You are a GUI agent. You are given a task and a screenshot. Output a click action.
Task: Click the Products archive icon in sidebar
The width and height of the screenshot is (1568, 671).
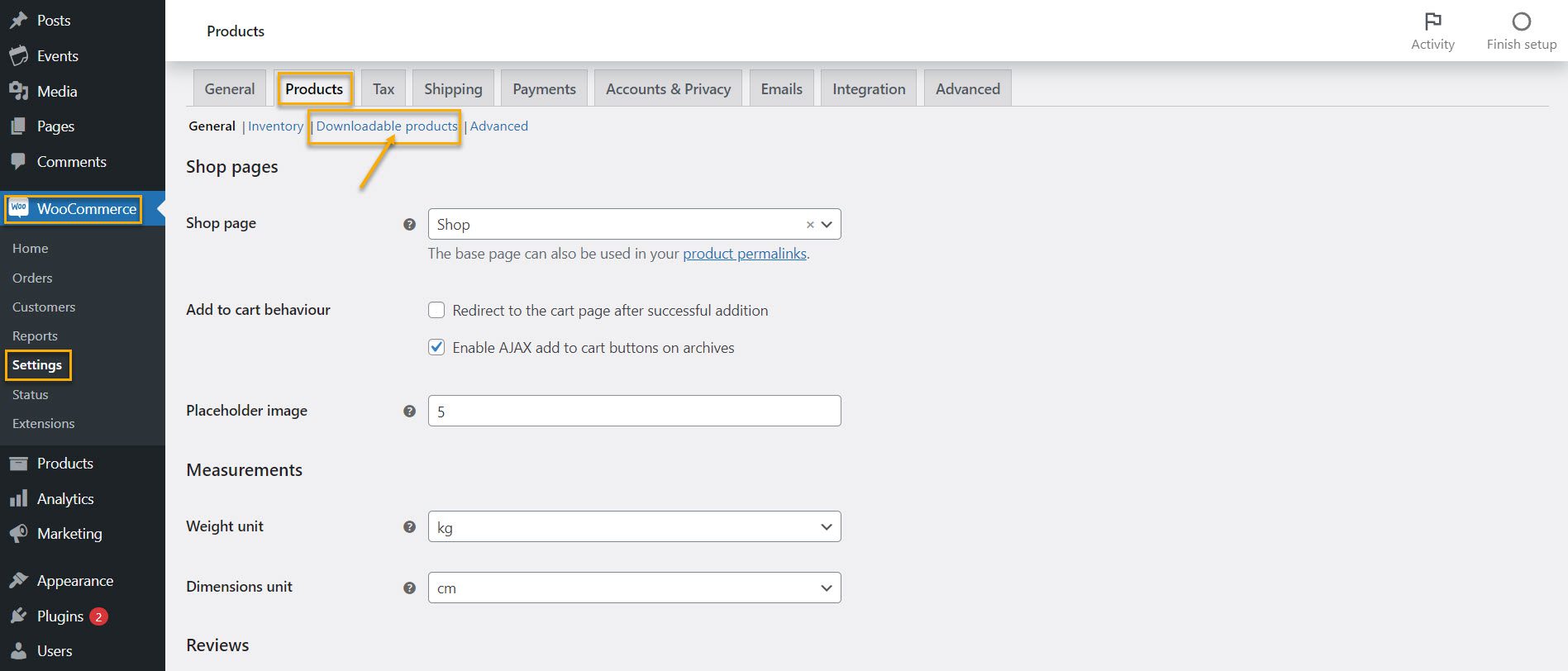[18, 464]
